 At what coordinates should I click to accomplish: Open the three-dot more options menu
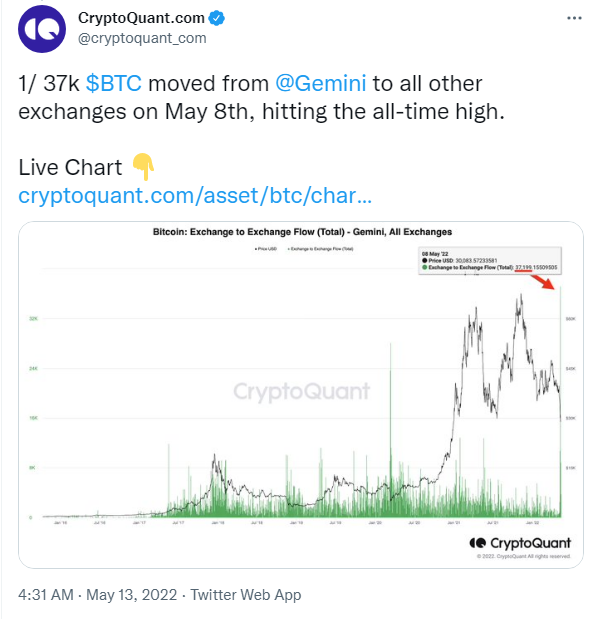[x=574, y=18]
